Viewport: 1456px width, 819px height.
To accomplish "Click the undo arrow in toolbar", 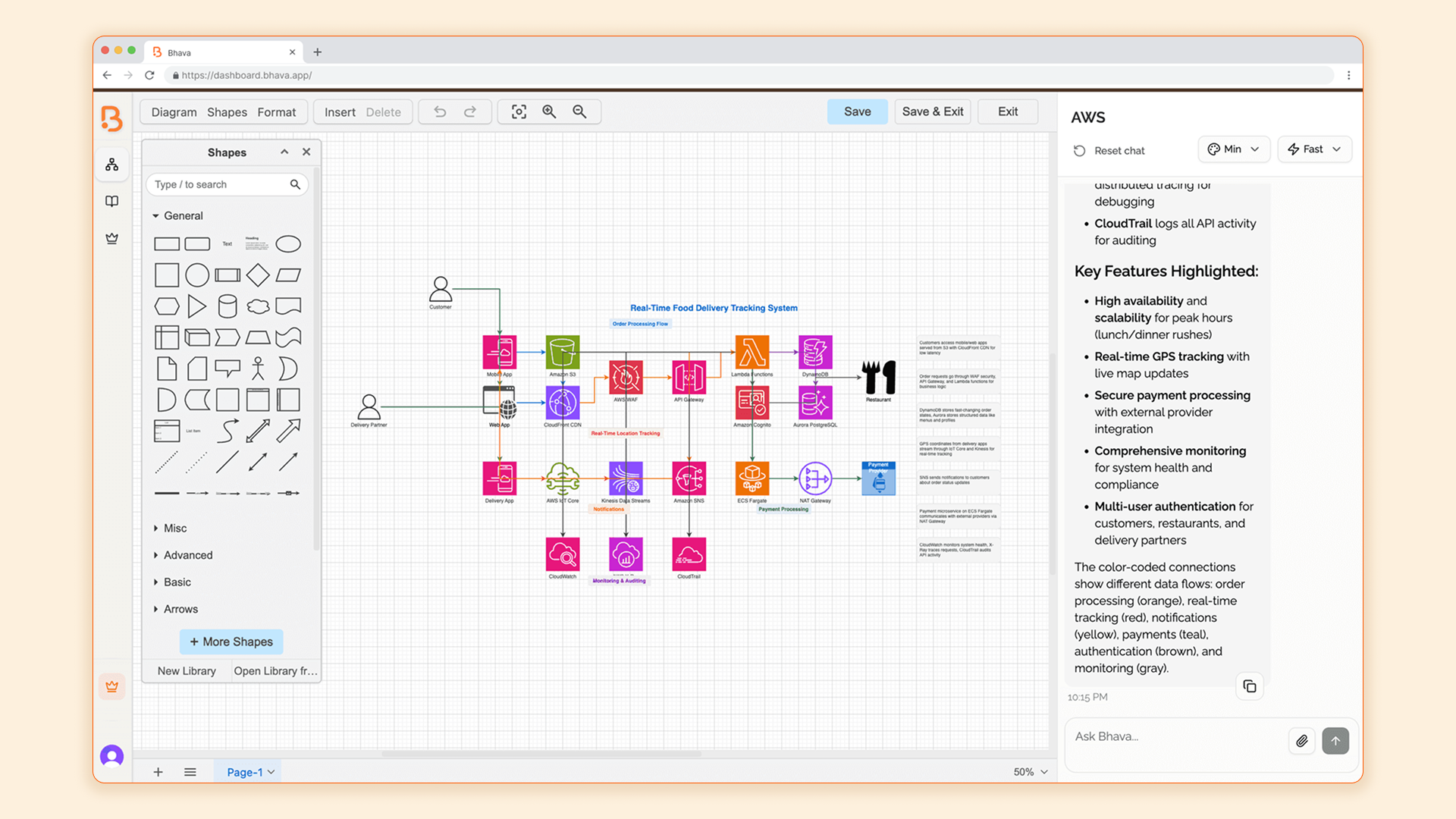I will pos(440,111).
